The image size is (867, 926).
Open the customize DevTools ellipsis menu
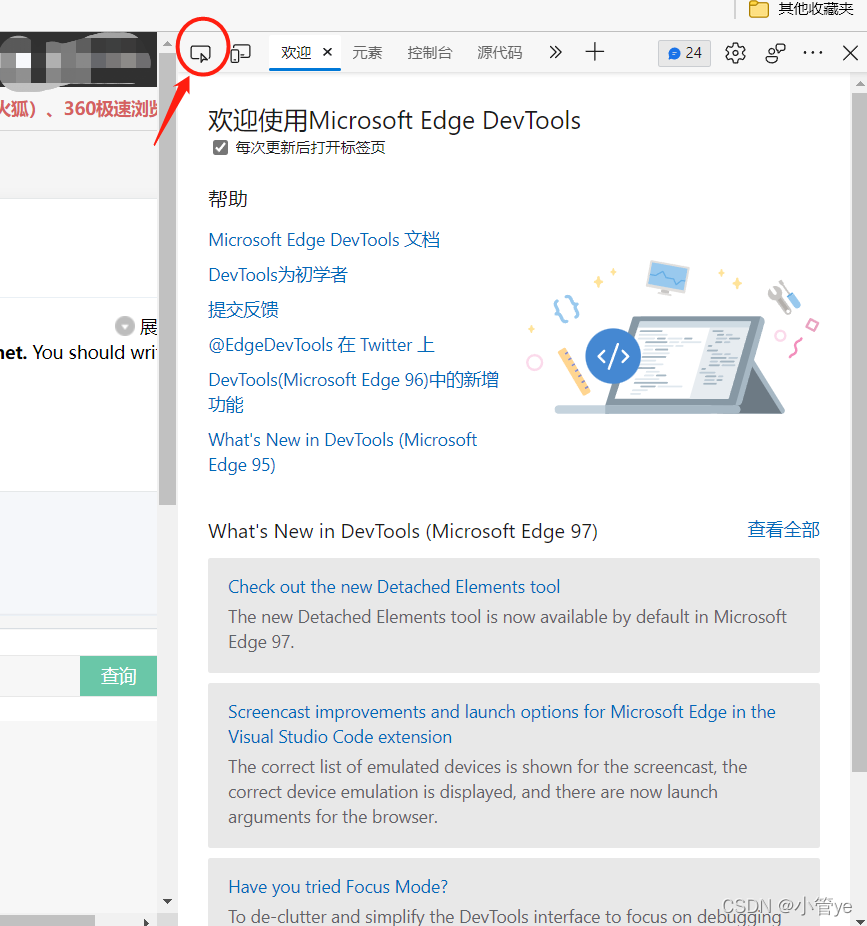(x=813, y=53)
